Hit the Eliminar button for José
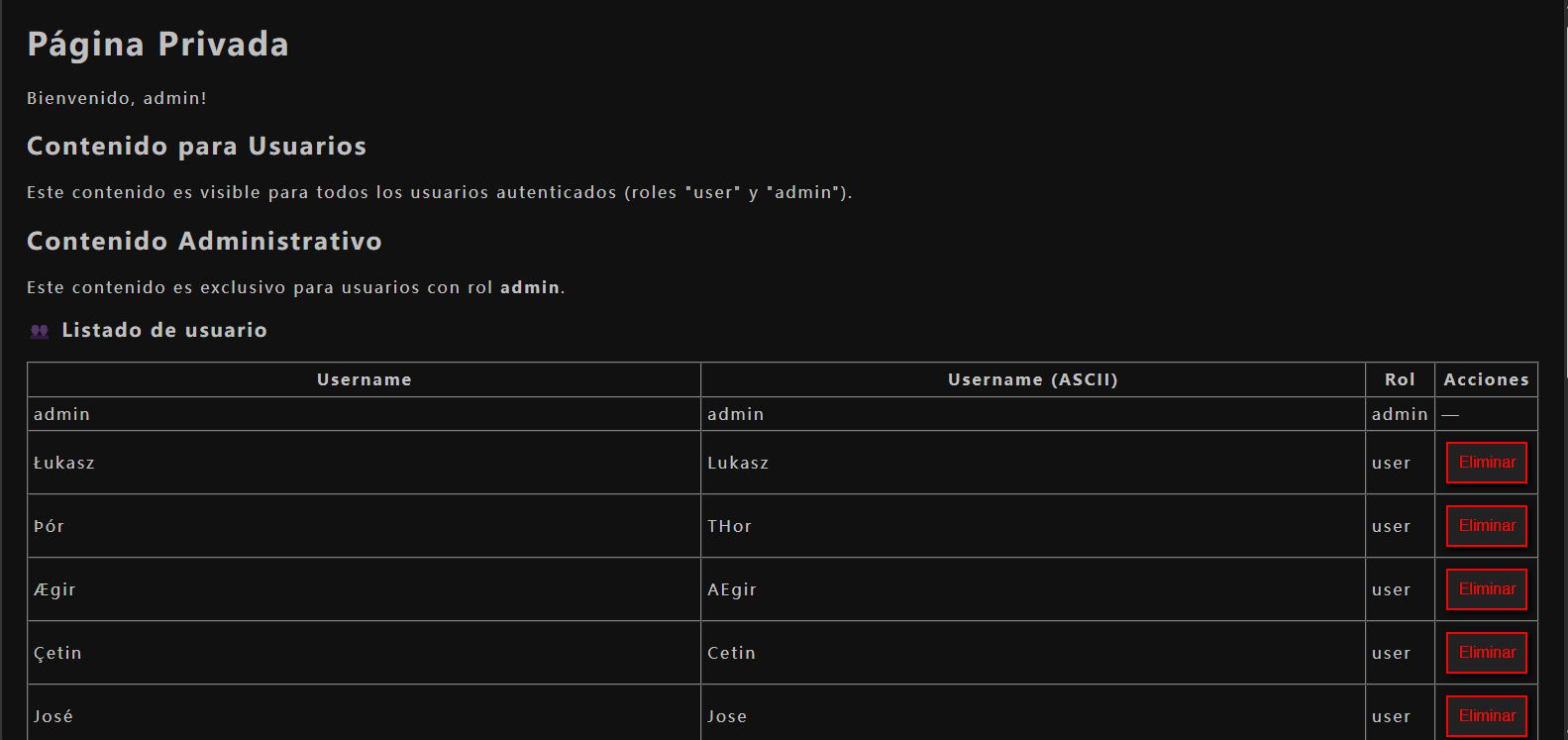The image size is (1568, 740). click(1486, 716)
